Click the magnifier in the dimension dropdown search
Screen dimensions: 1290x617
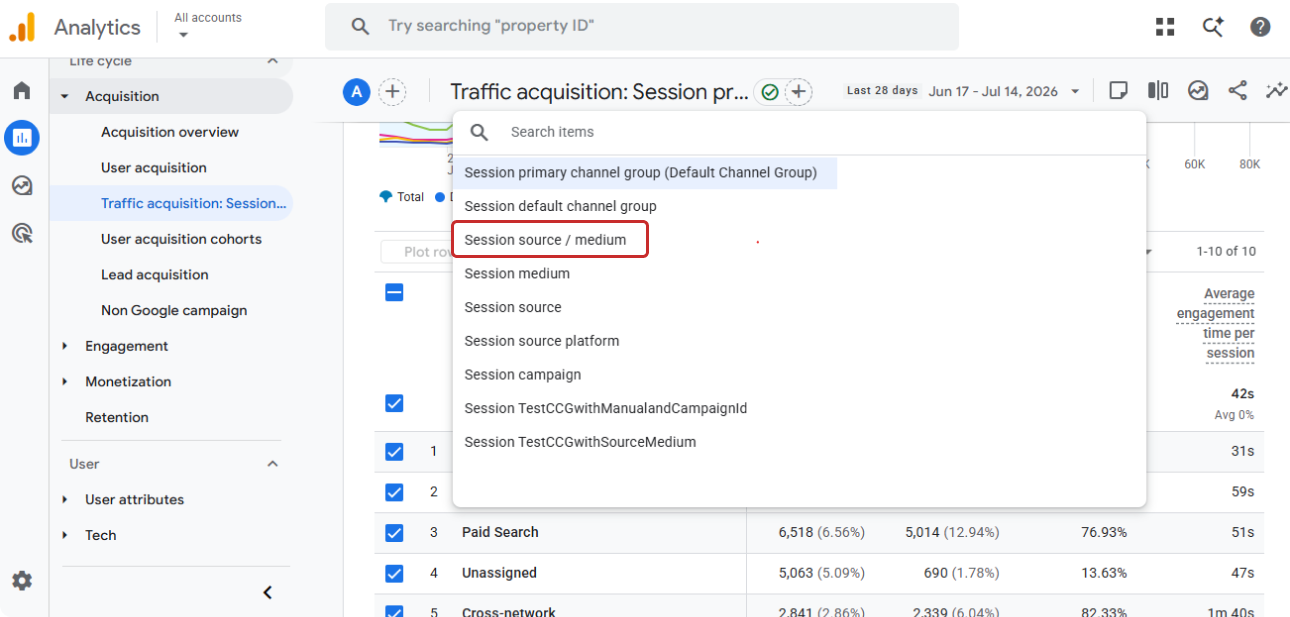[x=479, y=132]
